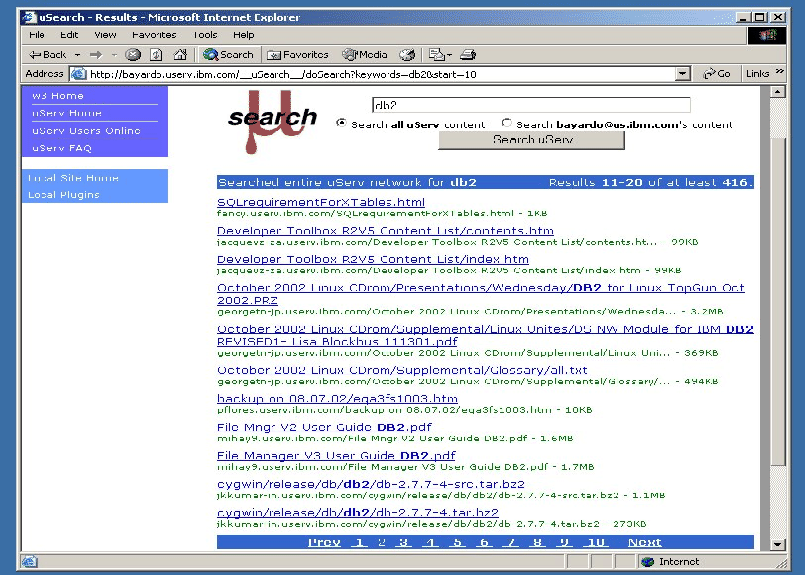Open the Media toolbar button
The image size is (805, 575).
tap(365, 54)
